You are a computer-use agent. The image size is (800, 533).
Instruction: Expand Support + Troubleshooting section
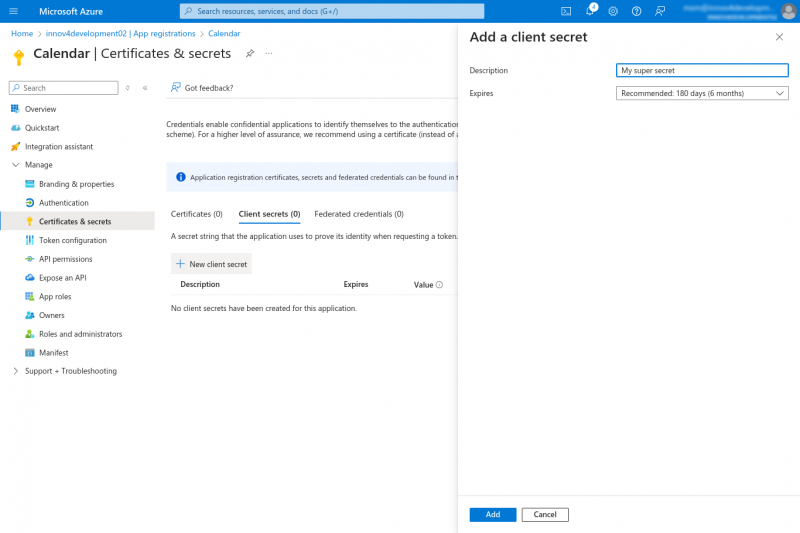pyautogui.click(x=15, y=371)
